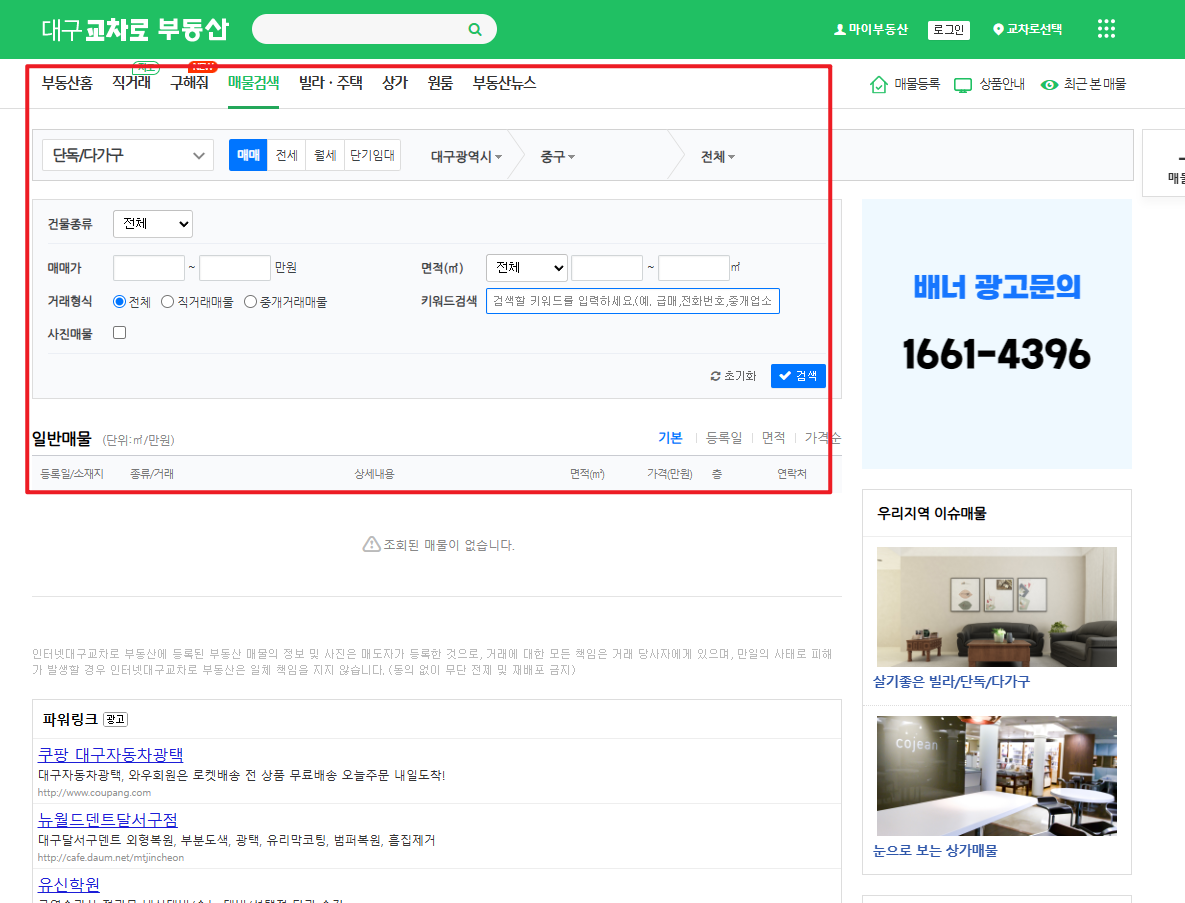Image resolution: width=1185 pixels, height=903 pixels.
Task: Open the 건물종류 전체 dropdown
Action: point(152,223)
